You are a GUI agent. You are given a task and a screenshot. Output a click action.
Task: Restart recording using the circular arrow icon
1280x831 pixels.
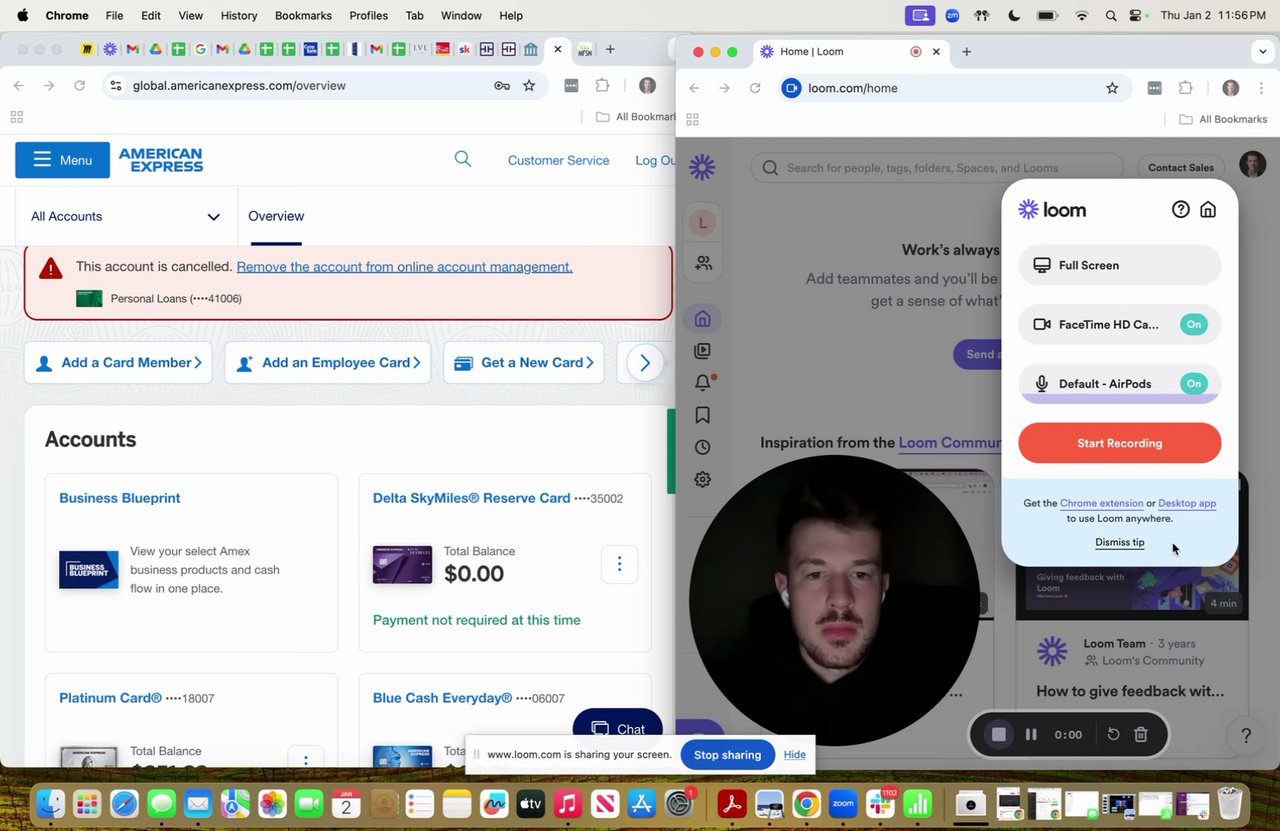(1113, 734)
